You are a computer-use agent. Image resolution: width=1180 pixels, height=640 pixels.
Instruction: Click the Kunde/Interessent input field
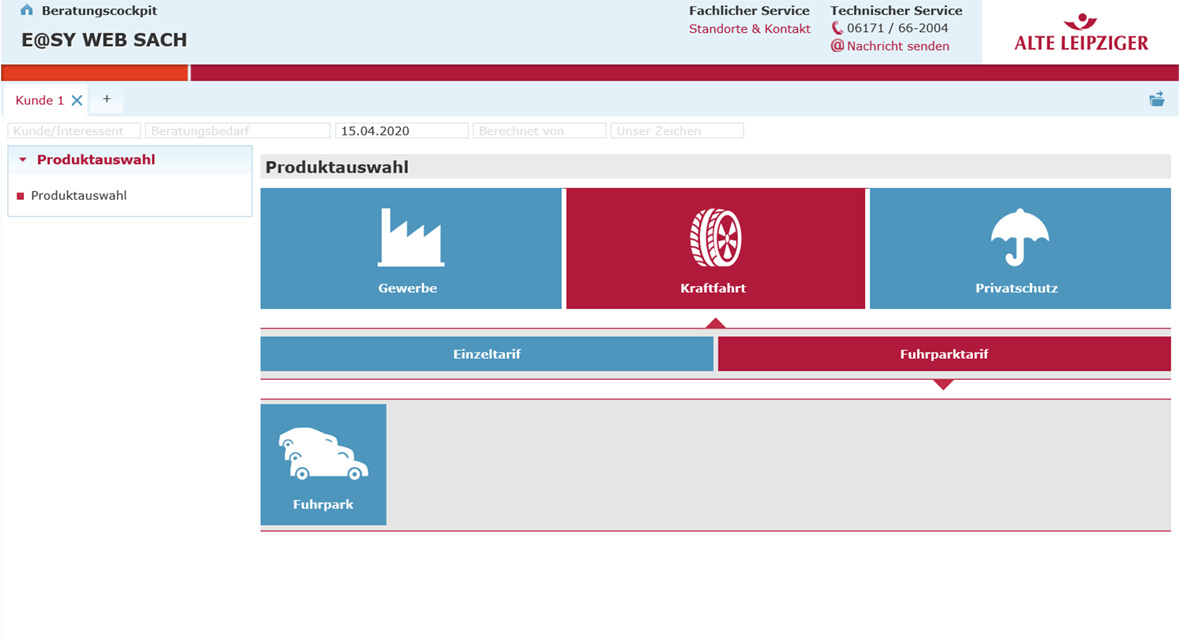[74, 131]
